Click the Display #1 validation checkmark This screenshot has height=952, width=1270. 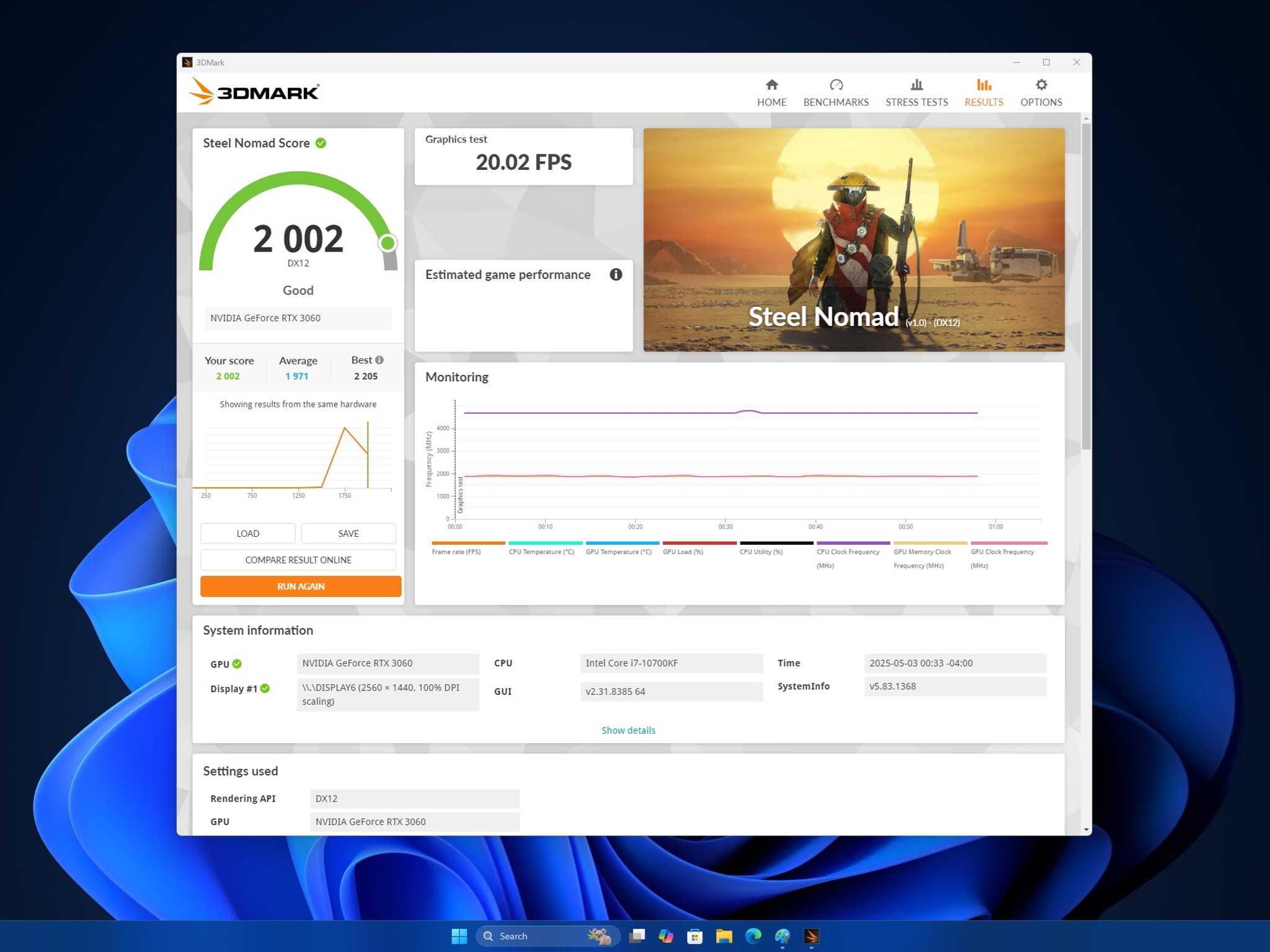pos(265,689)
